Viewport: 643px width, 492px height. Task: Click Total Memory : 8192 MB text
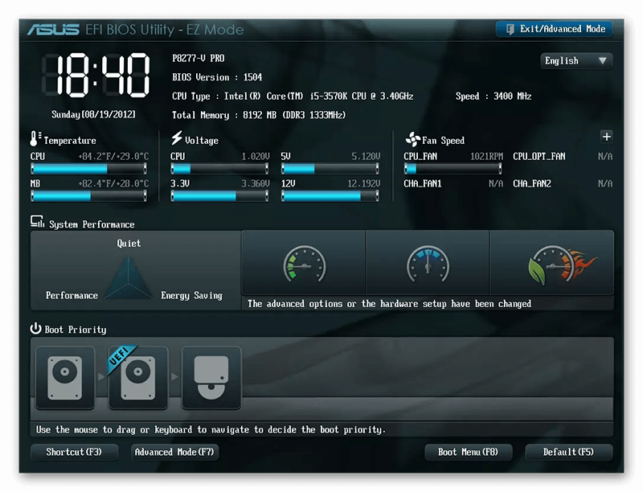[x=259, y=115]
